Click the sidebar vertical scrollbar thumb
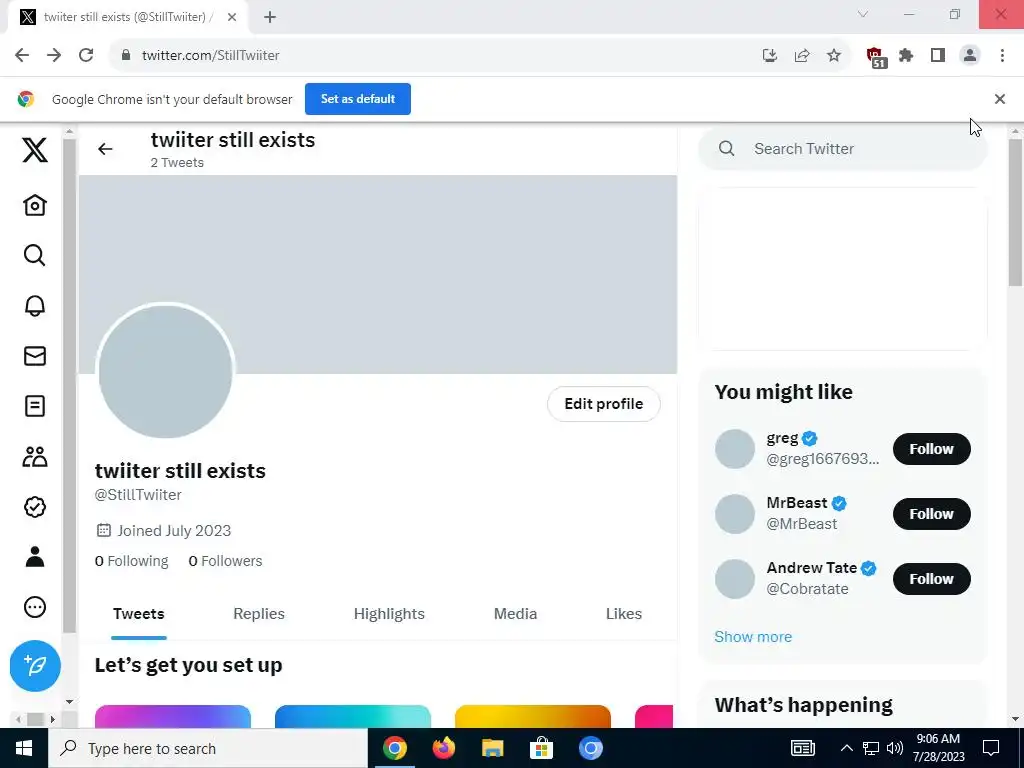Screen dimensions: 1024x768 (x=69, y=385)
